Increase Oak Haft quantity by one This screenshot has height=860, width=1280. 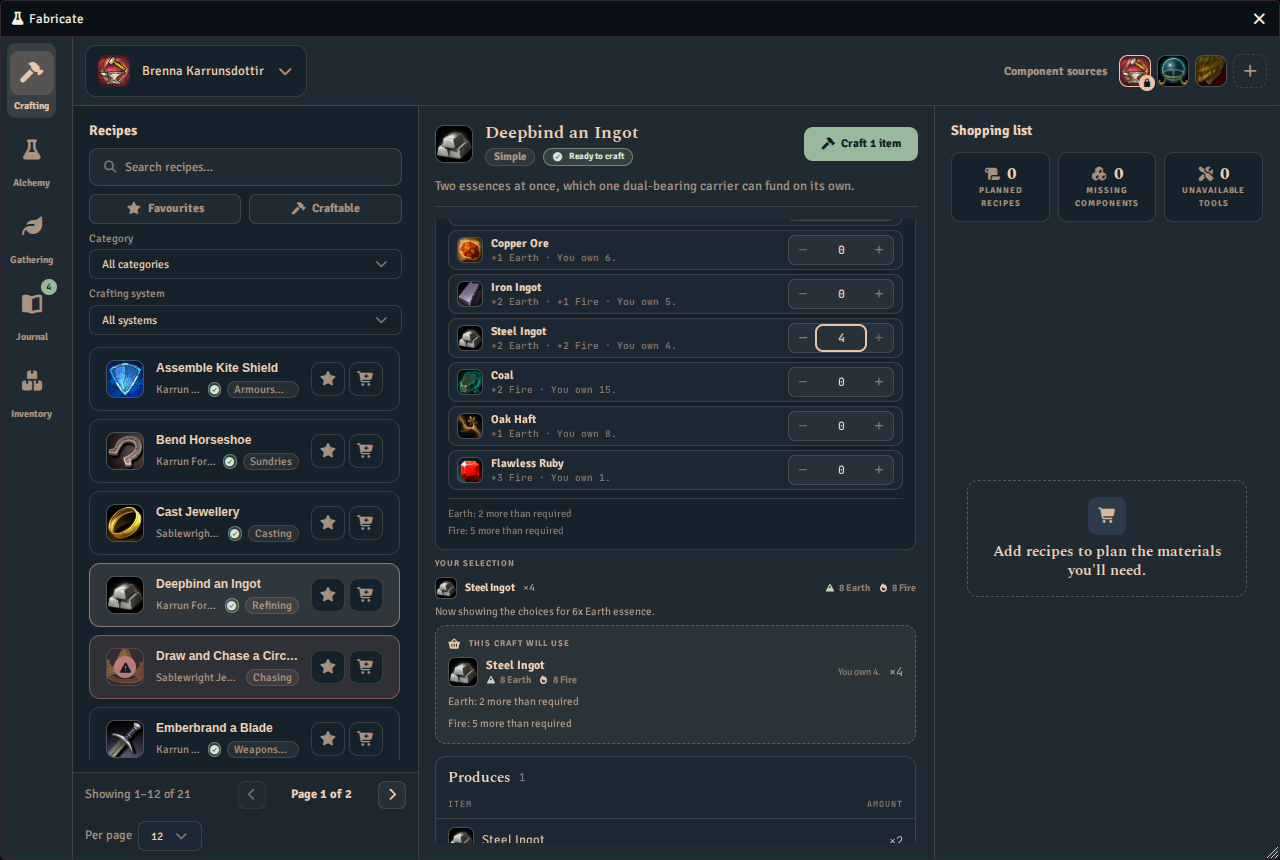(x=879, y=426)
